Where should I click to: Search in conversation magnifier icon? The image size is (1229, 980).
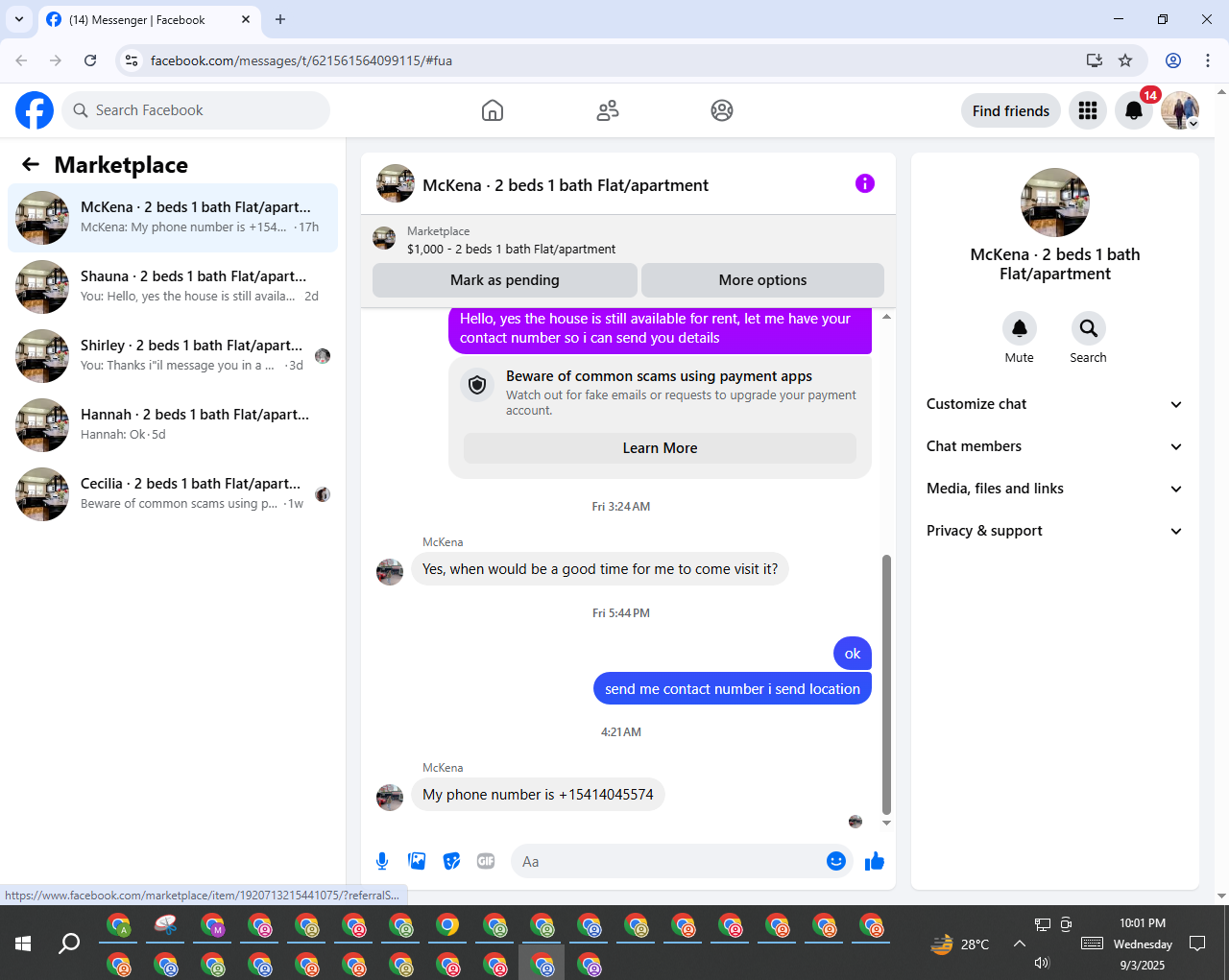click(1089, 328)
